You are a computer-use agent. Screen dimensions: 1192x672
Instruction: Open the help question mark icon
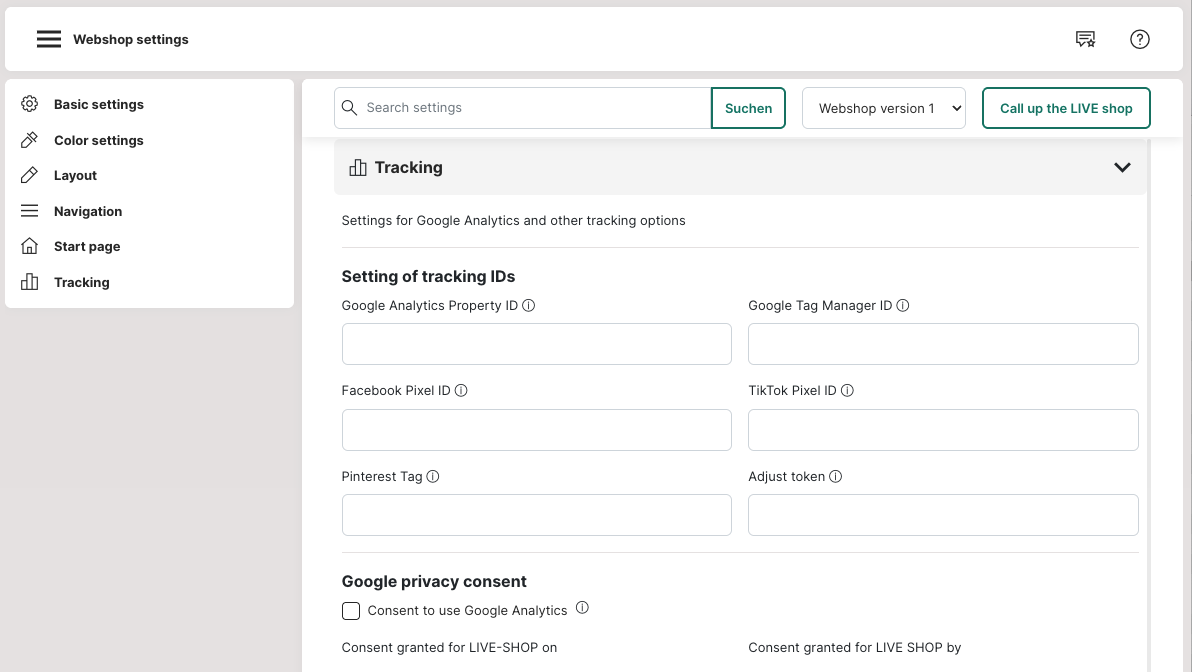(1139, 39)
